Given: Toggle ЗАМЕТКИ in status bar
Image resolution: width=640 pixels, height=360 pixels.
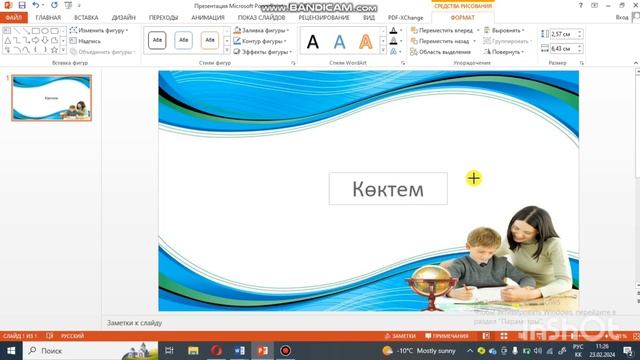Looking at the screenshot, I should click(x=400, y=336).
